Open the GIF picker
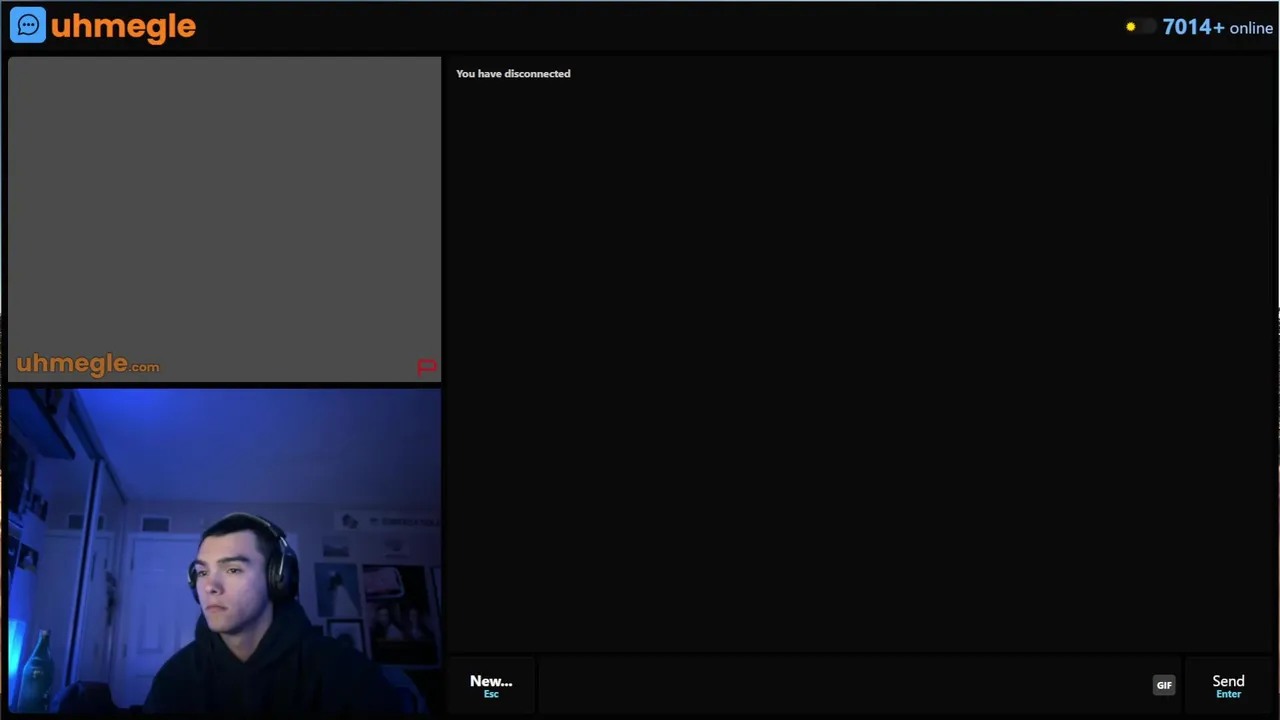Viewport: 1280px width, 720px height. [1164, 685]
